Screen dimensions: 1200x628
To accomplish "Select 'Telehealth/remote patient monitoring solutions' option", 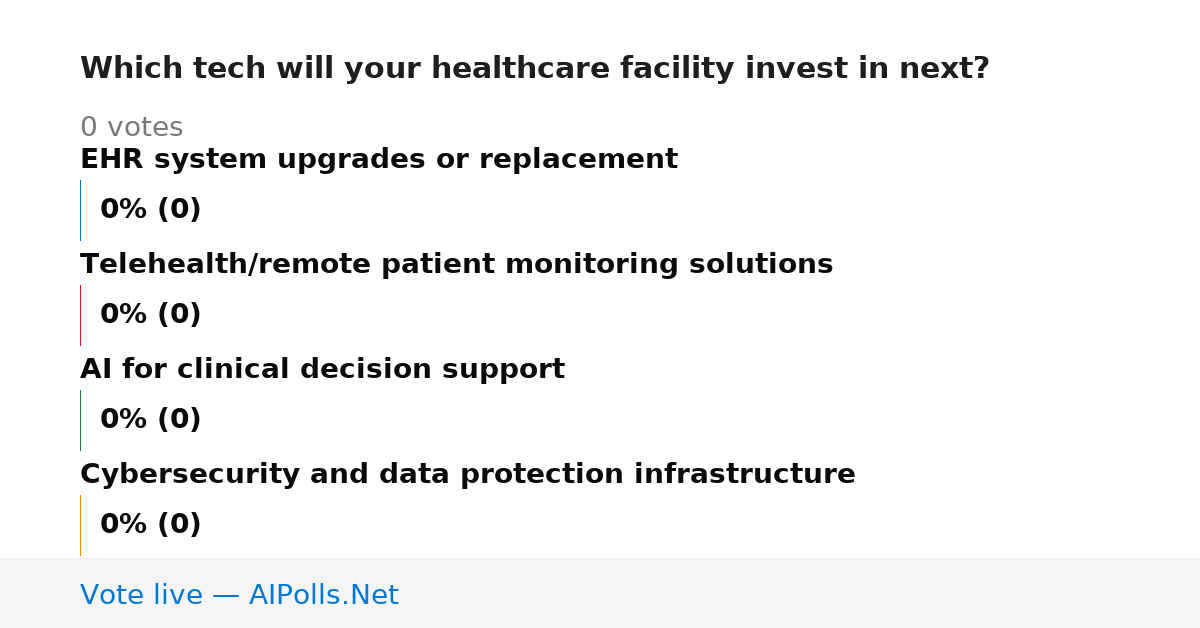I will coord(456,265).
